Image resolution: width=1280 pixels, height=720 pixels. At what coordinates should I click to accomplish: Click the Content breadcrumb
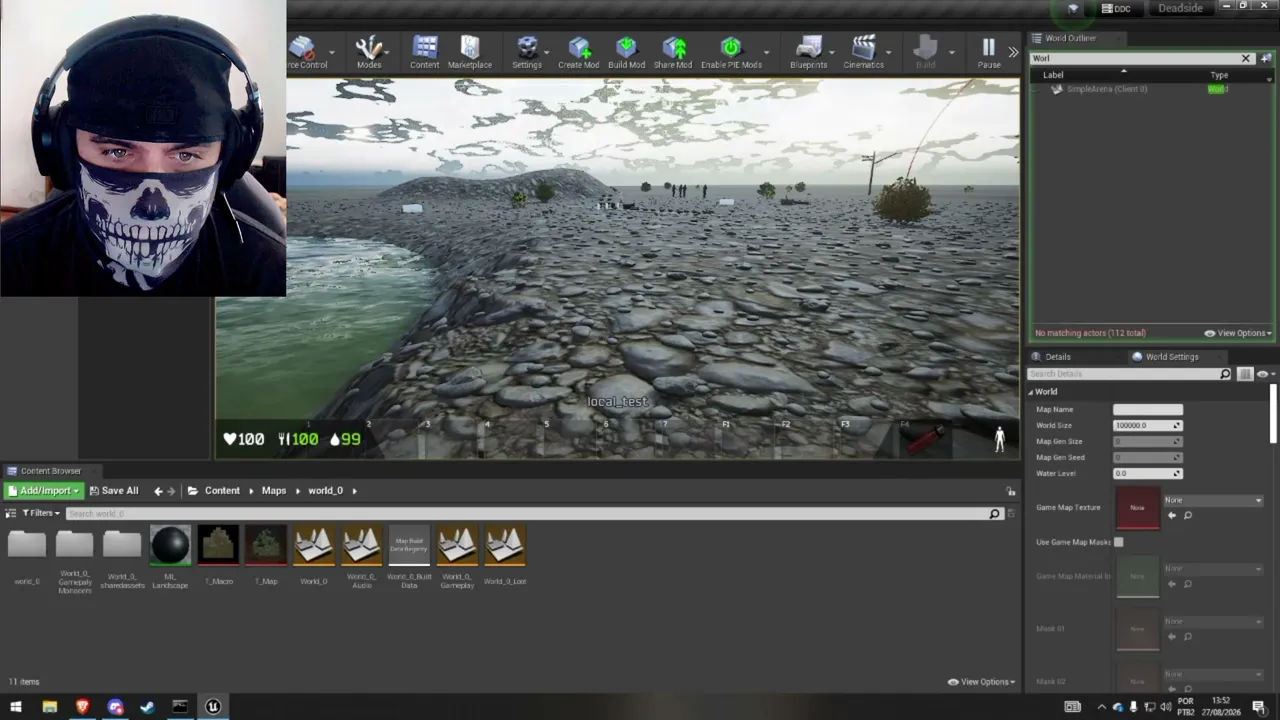coord(222,491)
